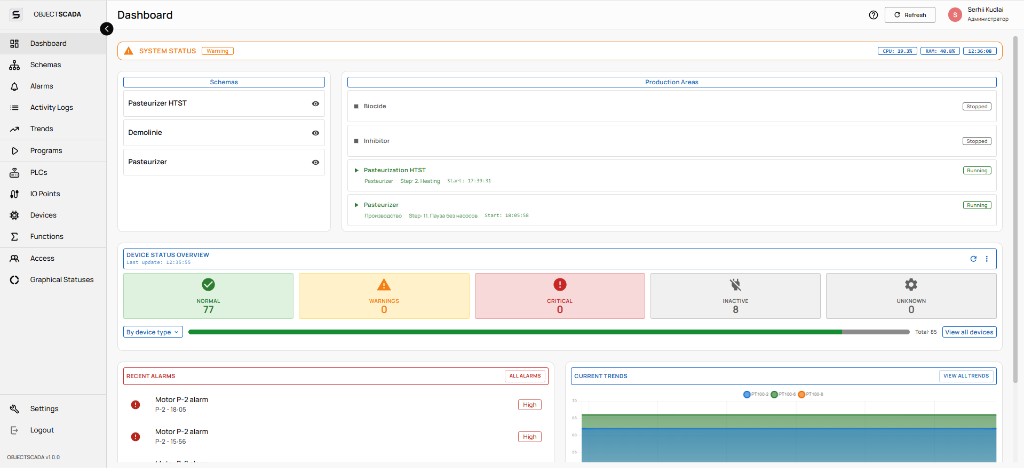Navigate to the Trends menu item
1024x473 pixels.
point(54,129)
